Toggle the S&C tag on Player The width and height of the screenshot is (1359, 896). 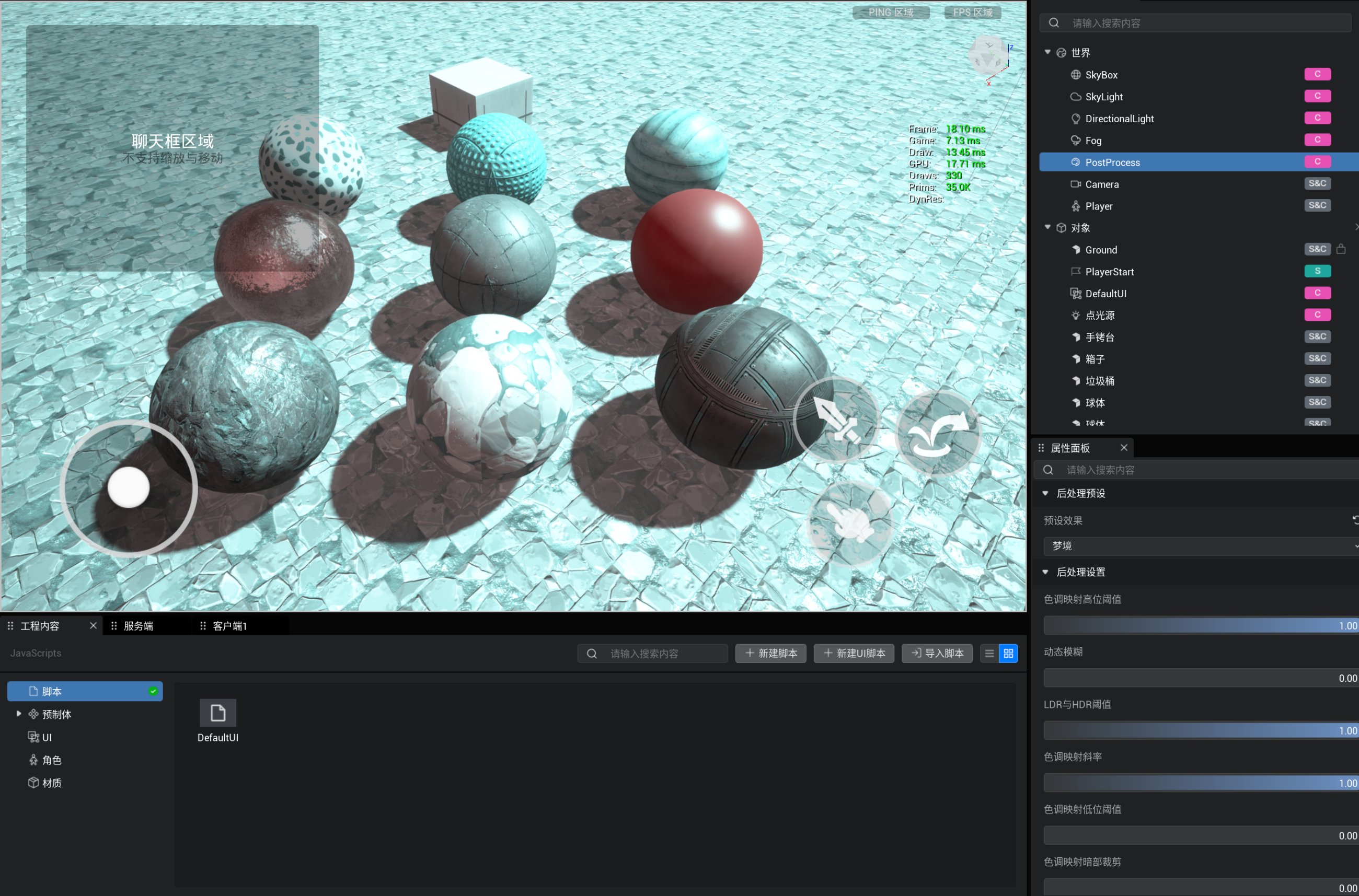point(1317,205)
